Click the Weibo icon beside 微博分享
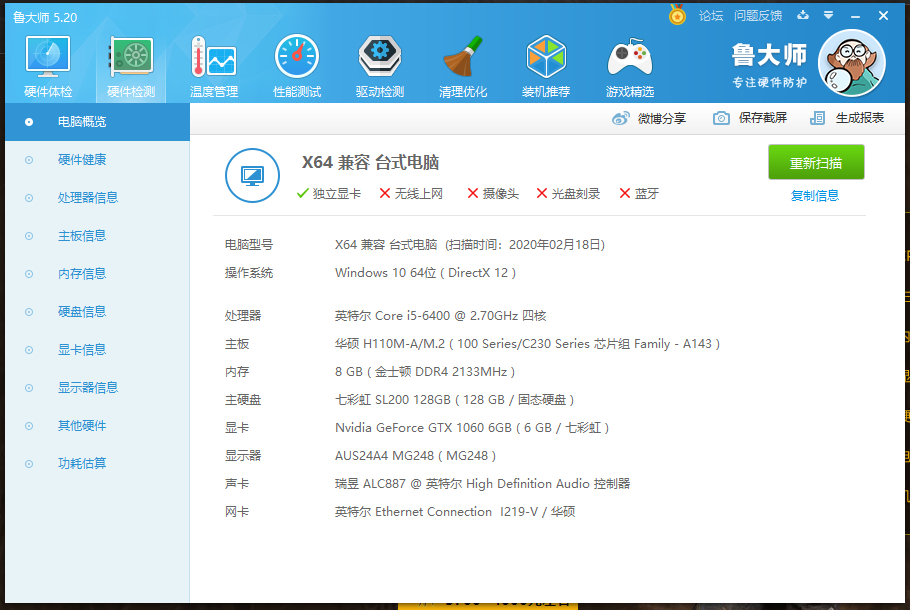The width and height of the screenshot is (910, 610). [620, 118]
